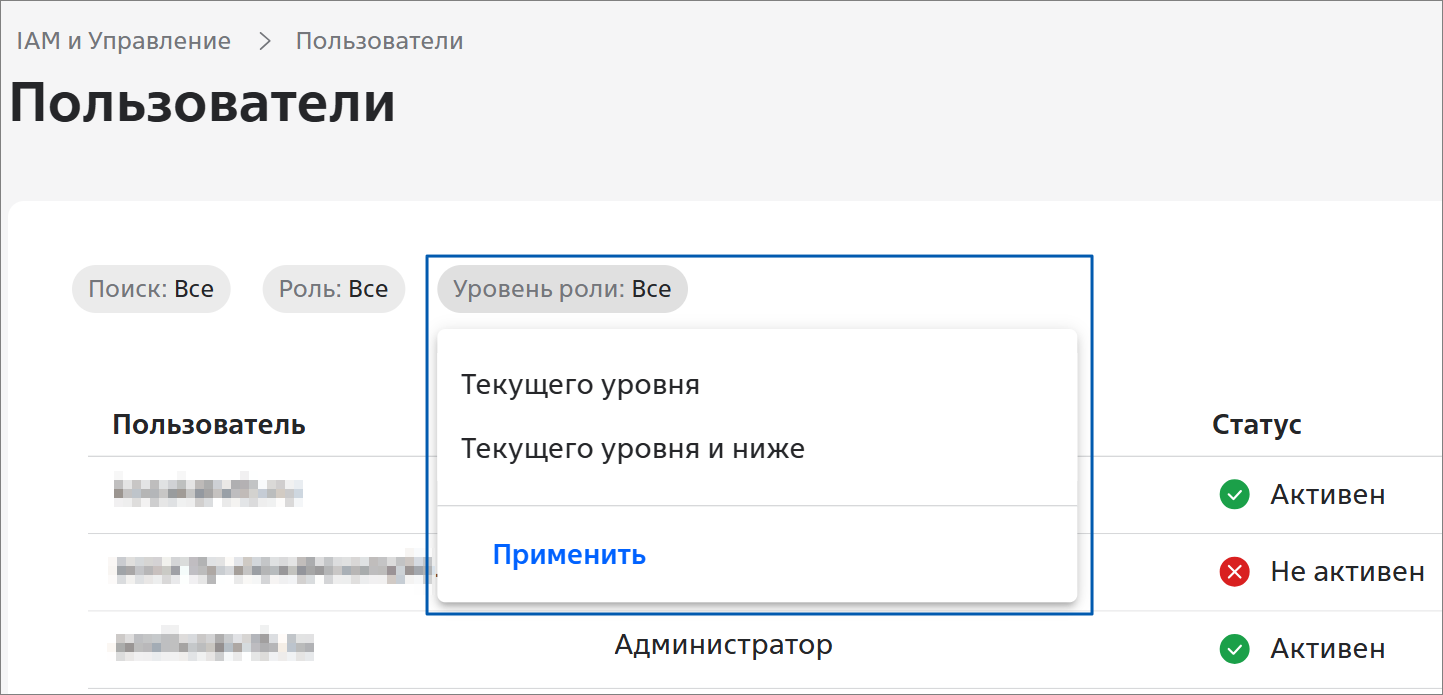Screen dimensions: 1443x695
Task: Click the Статус column header
Action: click(1256, 424)
